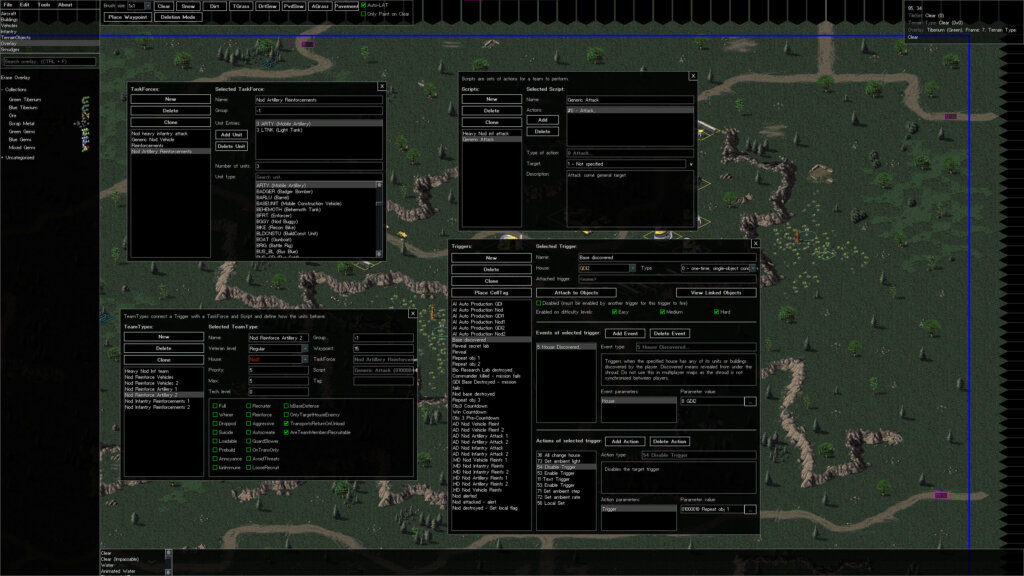
Task: Open the trigger Type dropdown
Action: pyautogui.click(x=753, y=268)
